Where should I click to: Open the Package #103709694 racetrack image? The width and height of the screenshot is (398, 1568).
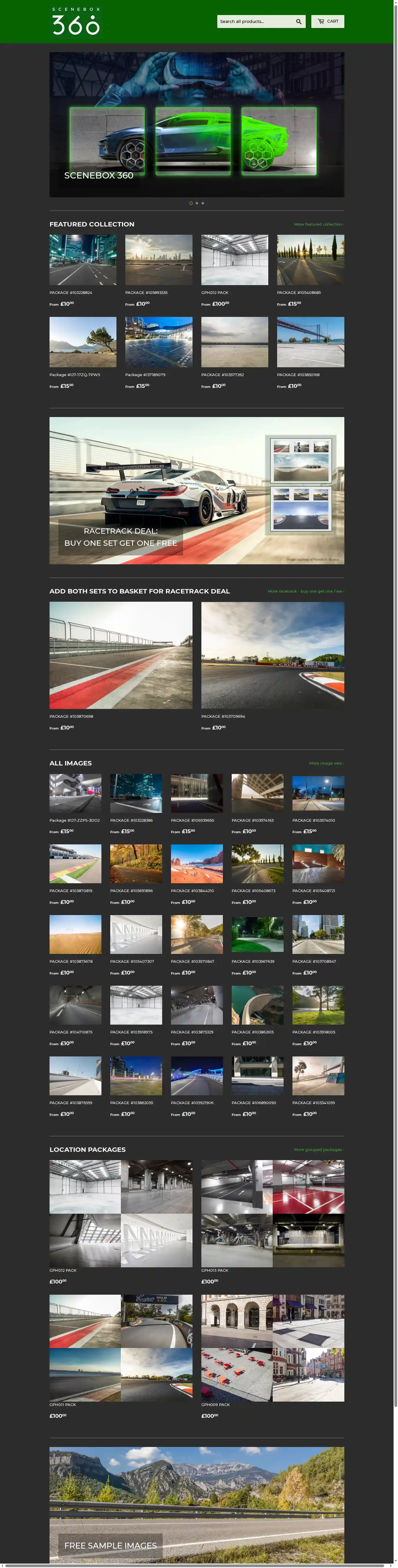click(x=272, y=655)
